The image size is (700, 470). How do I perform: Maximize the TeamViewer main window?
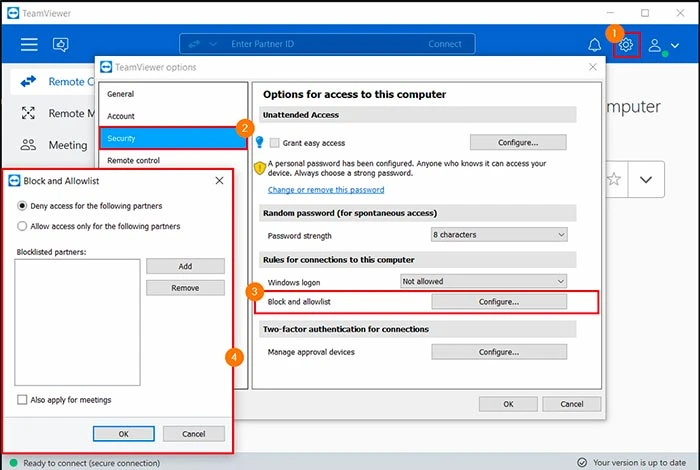645,13
